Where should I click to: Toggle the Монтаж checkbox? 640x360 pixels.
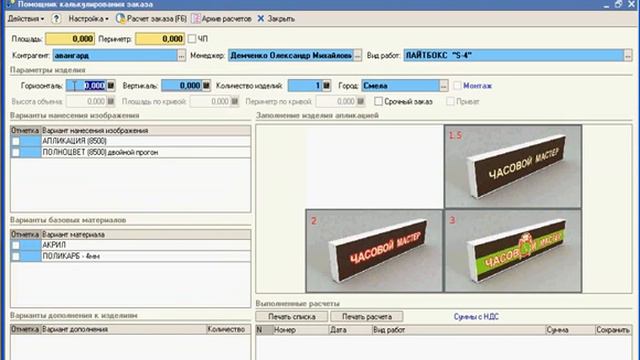pyautogui.click(x=457, y=86)
